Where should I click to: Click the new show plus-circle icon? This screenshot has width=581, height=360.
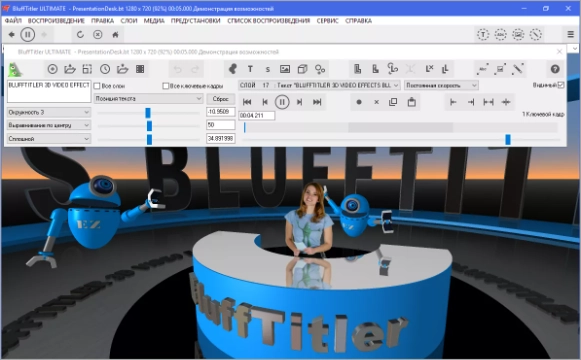52,69
